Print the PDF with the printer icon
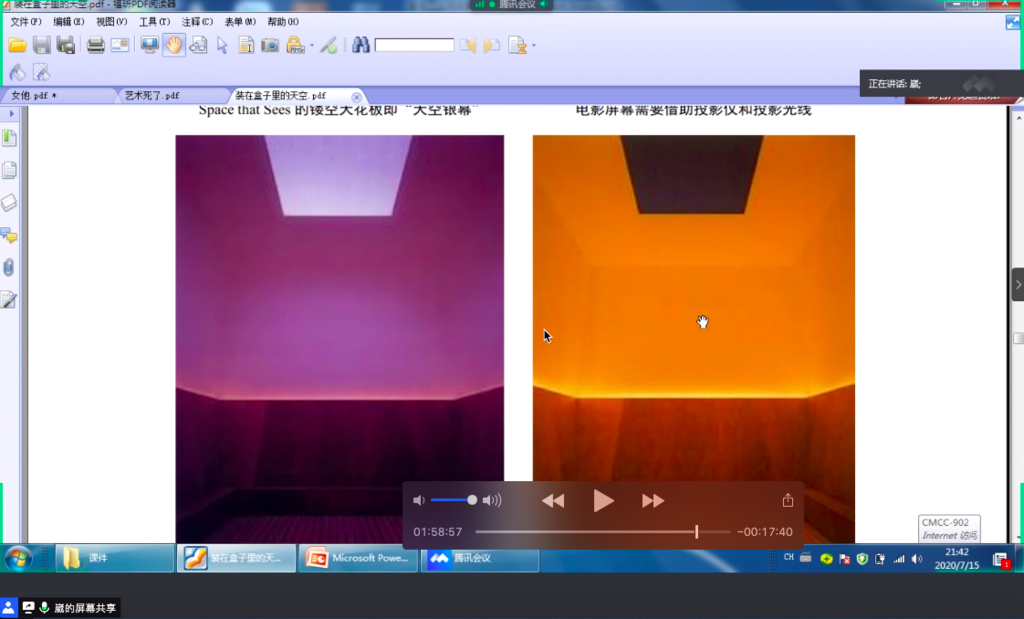This screenshot has width=1024, height=619. click(x=96, y=45)
